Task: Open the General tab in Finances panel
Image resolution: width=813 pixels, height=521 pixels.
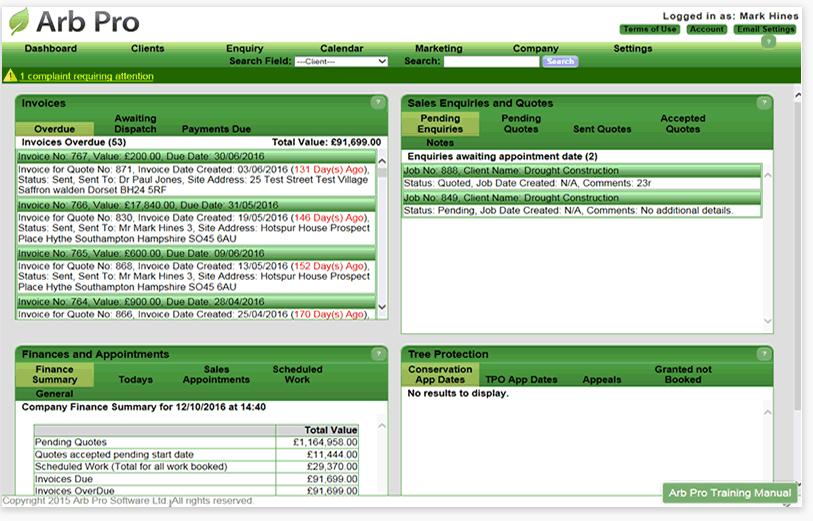Action: pos(54,393)
